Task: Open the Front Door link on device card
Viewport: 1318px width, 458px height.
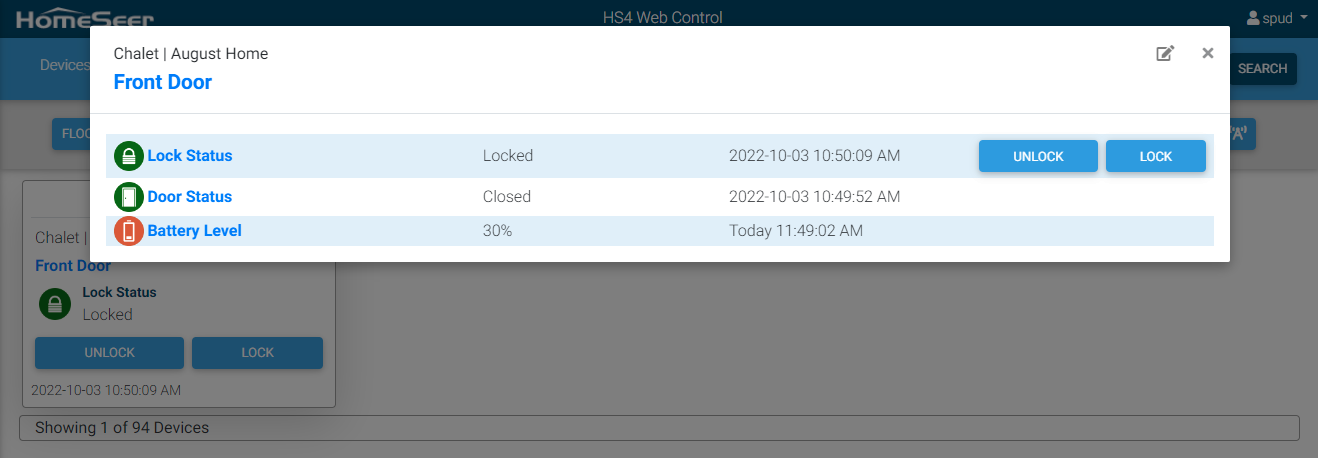Action: point(73,266)
